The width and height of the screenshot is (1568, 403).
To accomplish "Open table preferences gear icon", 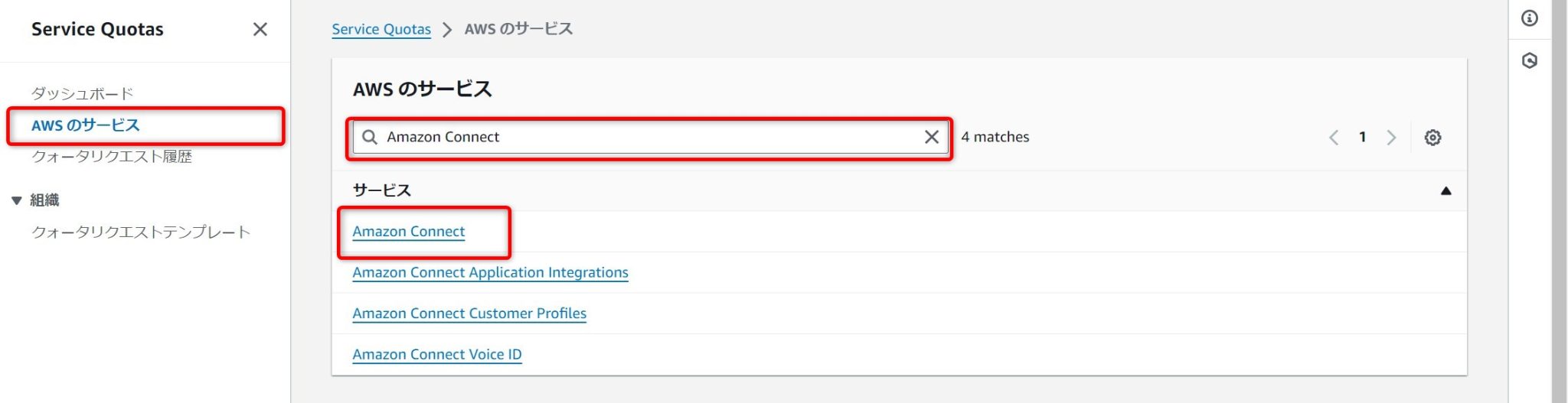I will coord(1432,138).
